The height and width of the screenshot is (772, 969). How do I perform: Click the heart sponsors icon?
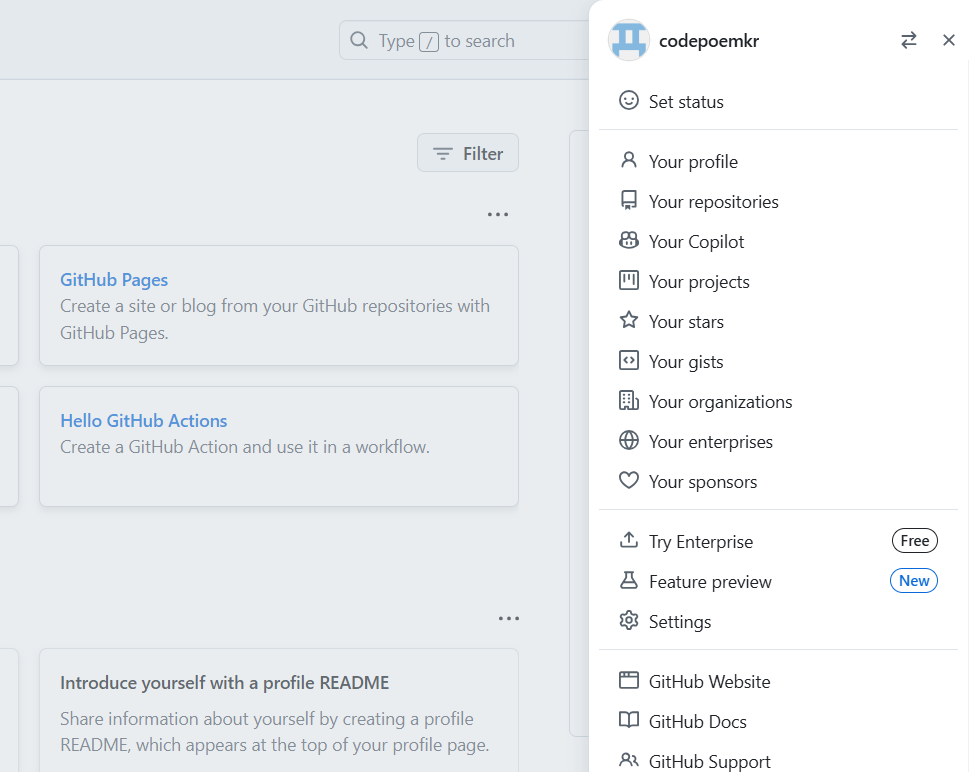pyautogui.click(x=628, y=480)
